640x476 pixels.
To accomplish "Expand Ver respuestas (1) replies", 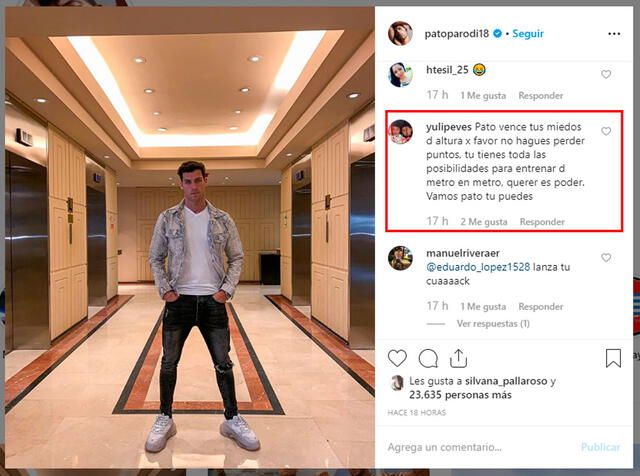I will coord(493,324).
